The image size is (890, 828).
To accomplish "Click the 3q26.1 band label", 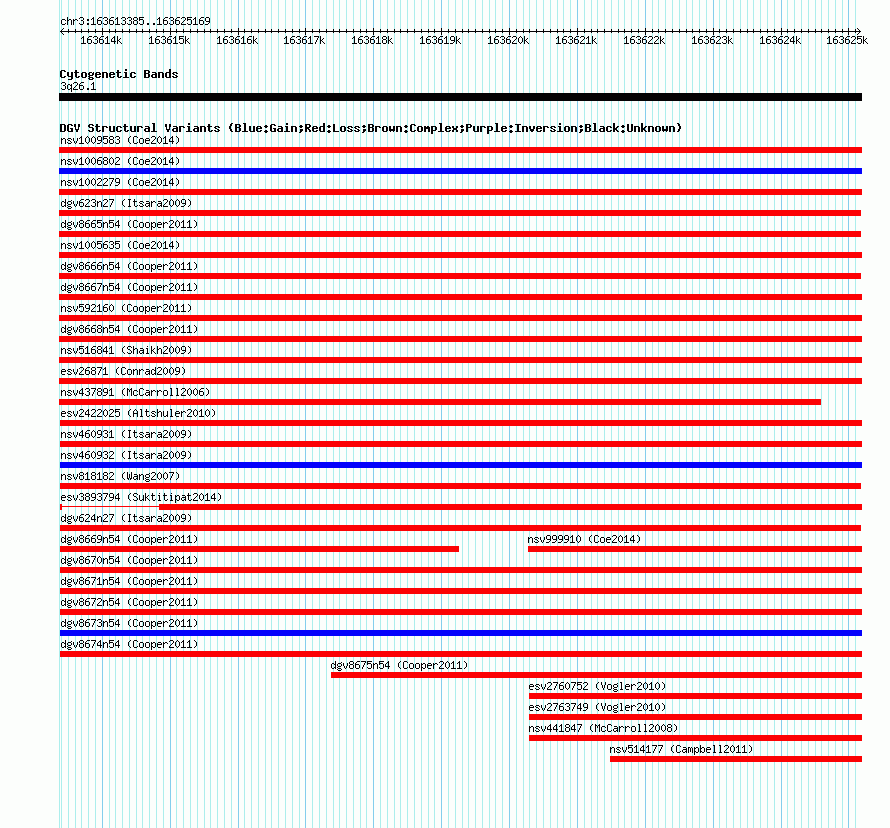I will [78, 86].
